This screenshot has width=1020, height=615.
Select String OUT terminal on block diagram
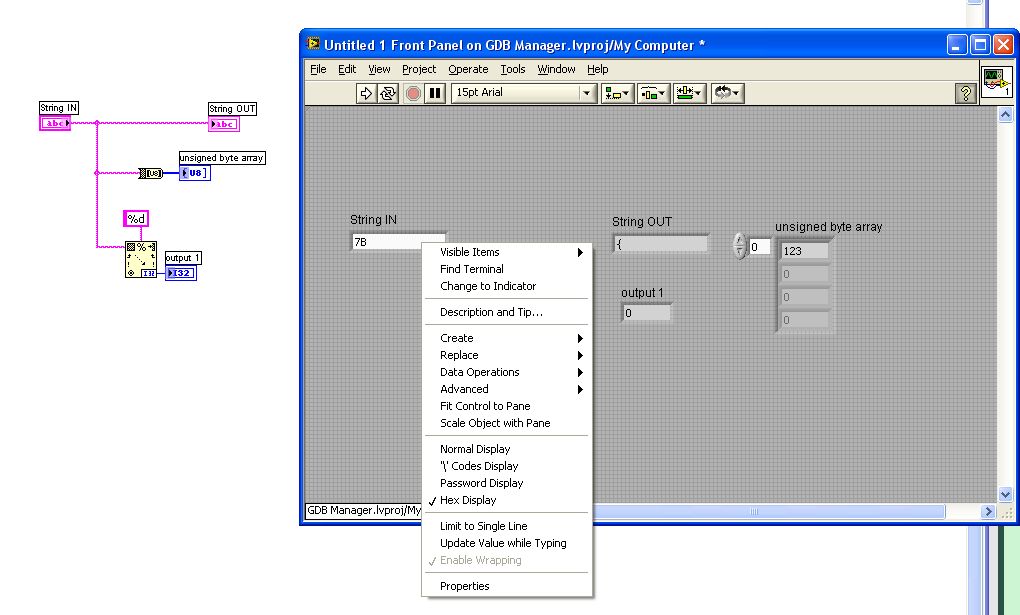pos(224,124)
